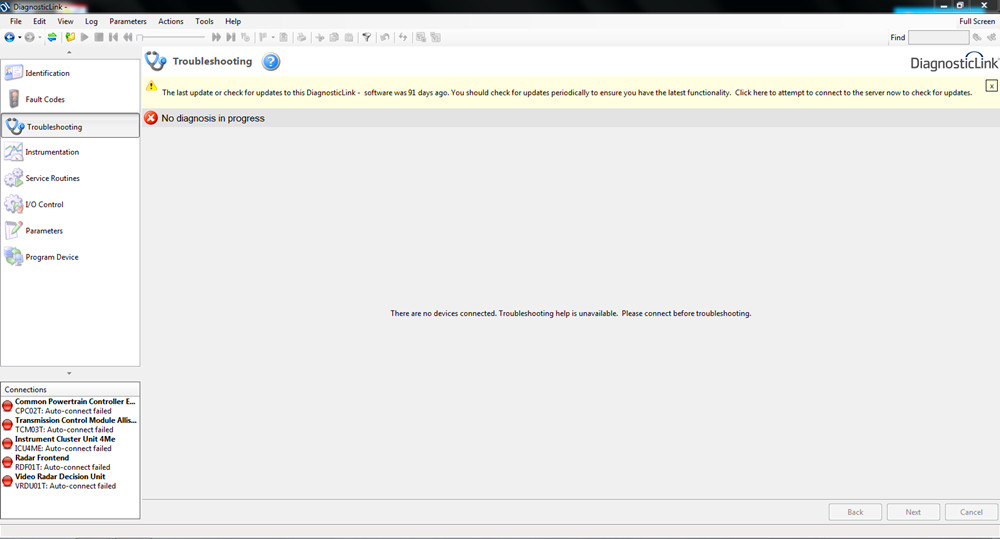Click the blue Back navigation arrow

(10, 38)
